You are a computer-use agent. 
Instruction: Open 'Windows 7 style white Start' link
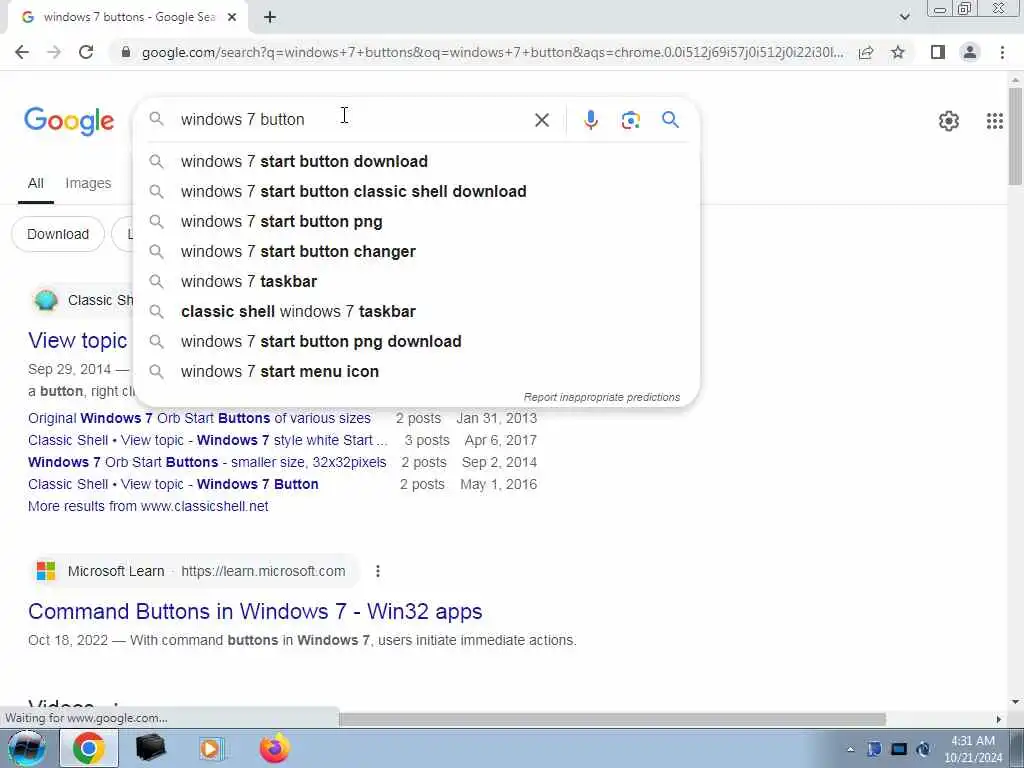[x=208, y=440]
